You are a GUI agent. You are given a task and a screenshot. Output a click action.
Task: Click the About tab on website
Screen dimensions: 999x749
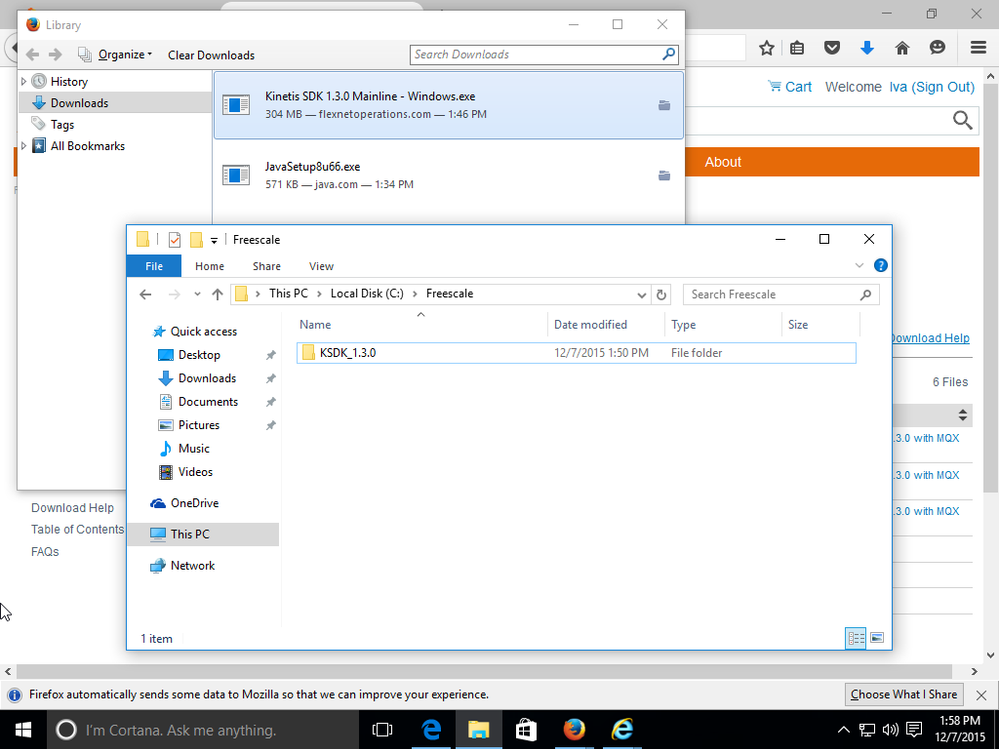(722, 162)
